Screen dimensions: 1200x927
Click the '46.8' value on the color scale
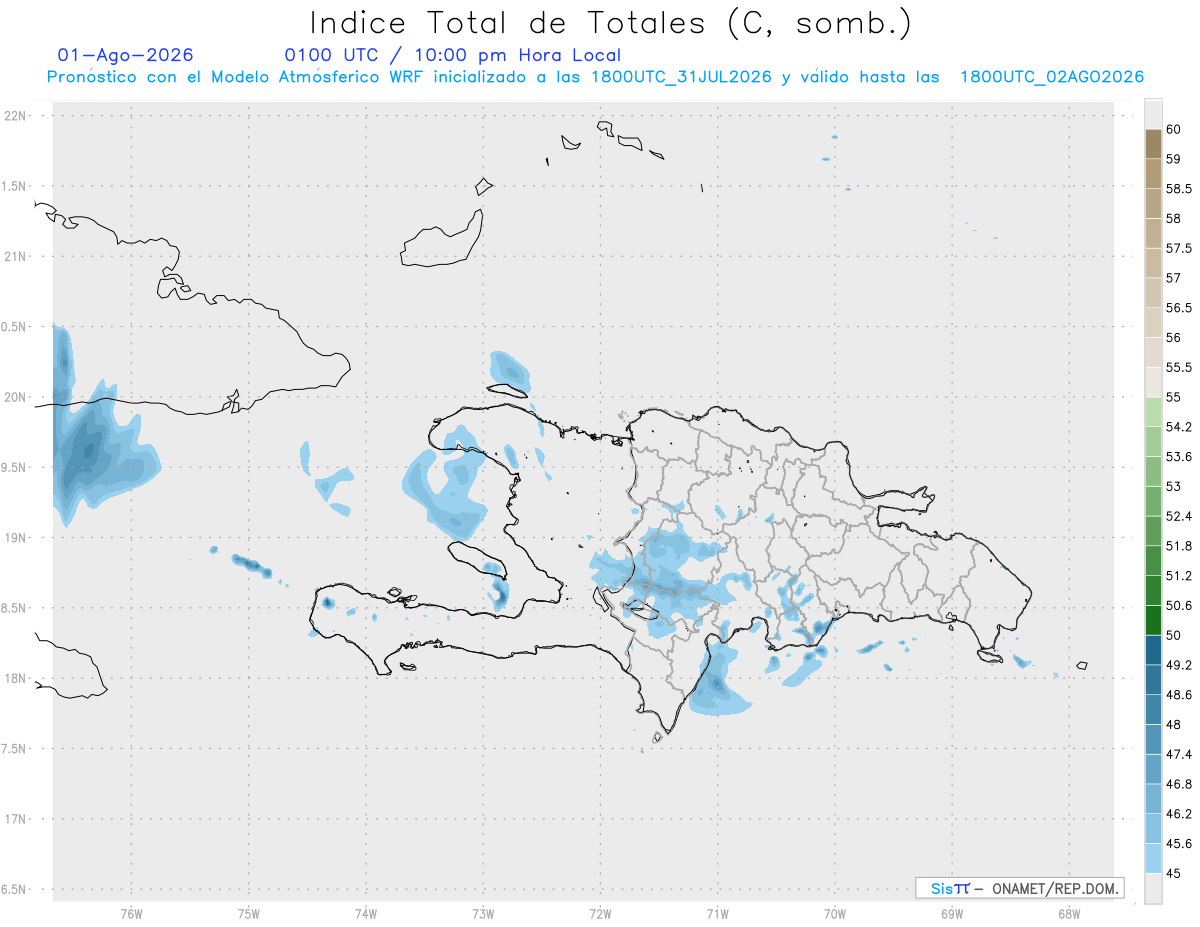pyautogui.click(x=1178, y=784)
